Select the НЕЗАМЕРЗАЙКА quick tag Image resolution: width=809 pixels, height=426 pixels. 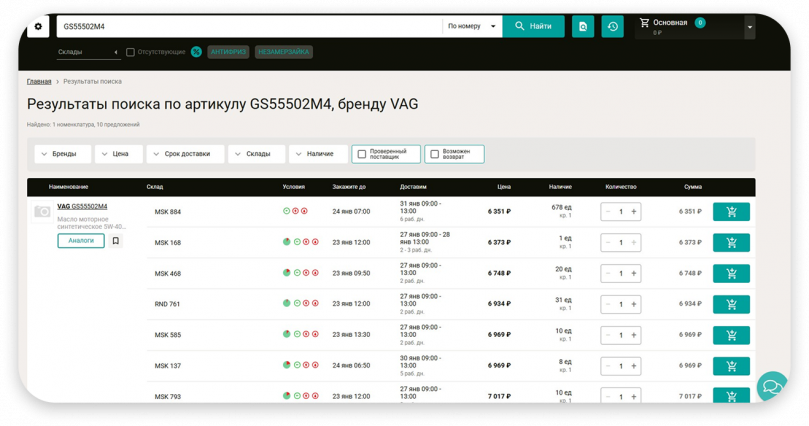click(x=284, y=52)
